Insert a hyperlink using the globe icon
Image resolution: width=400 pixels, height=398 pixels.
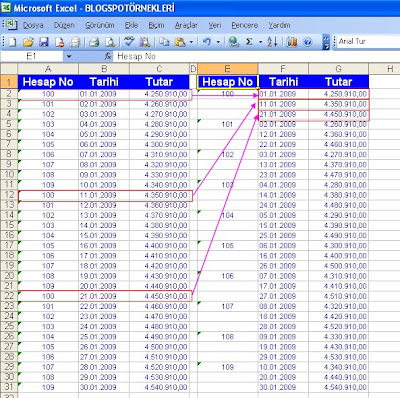[234, 42]
